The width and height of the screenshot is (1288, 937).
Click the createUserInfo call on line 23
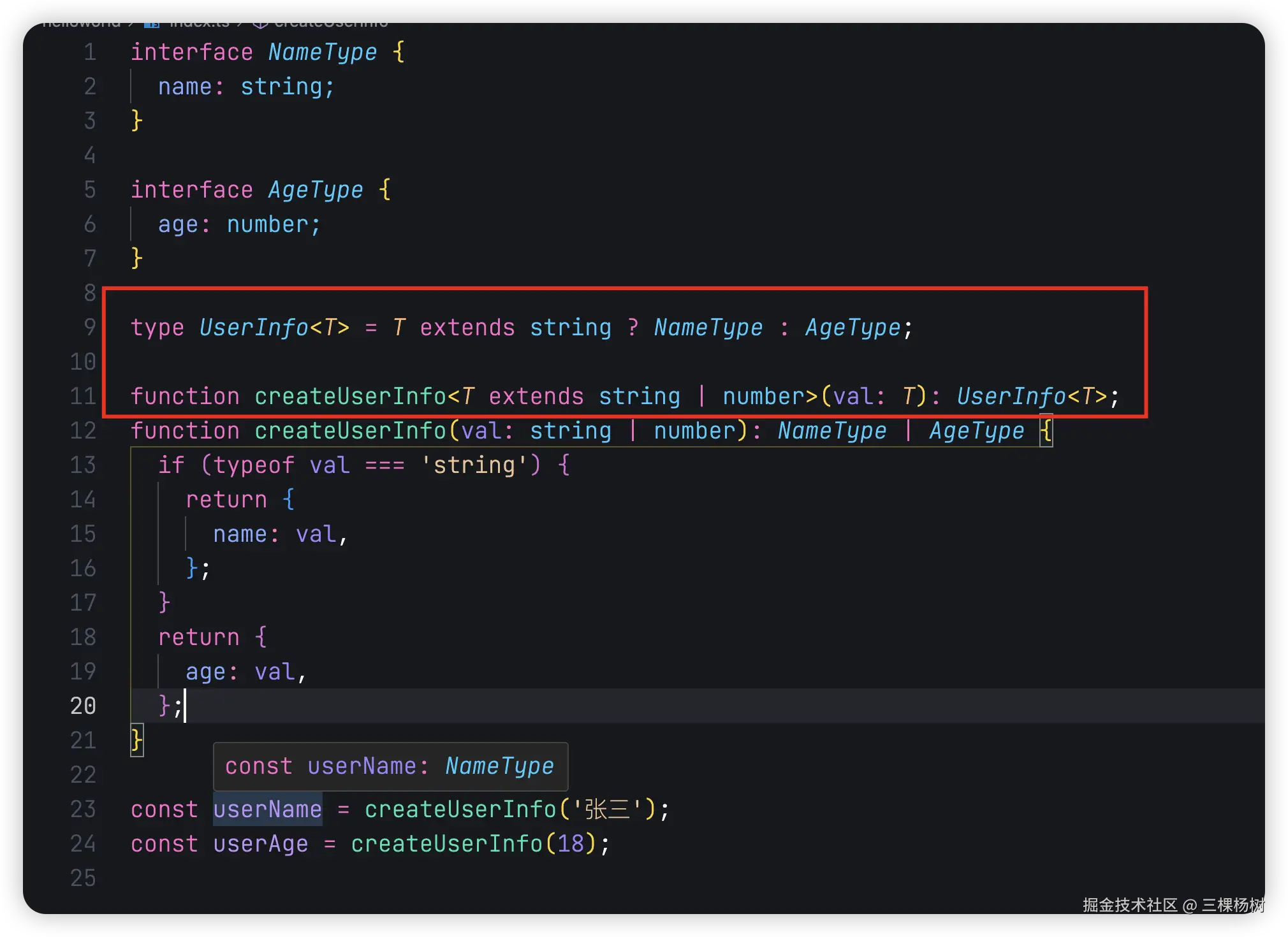(x=460, y=809)
